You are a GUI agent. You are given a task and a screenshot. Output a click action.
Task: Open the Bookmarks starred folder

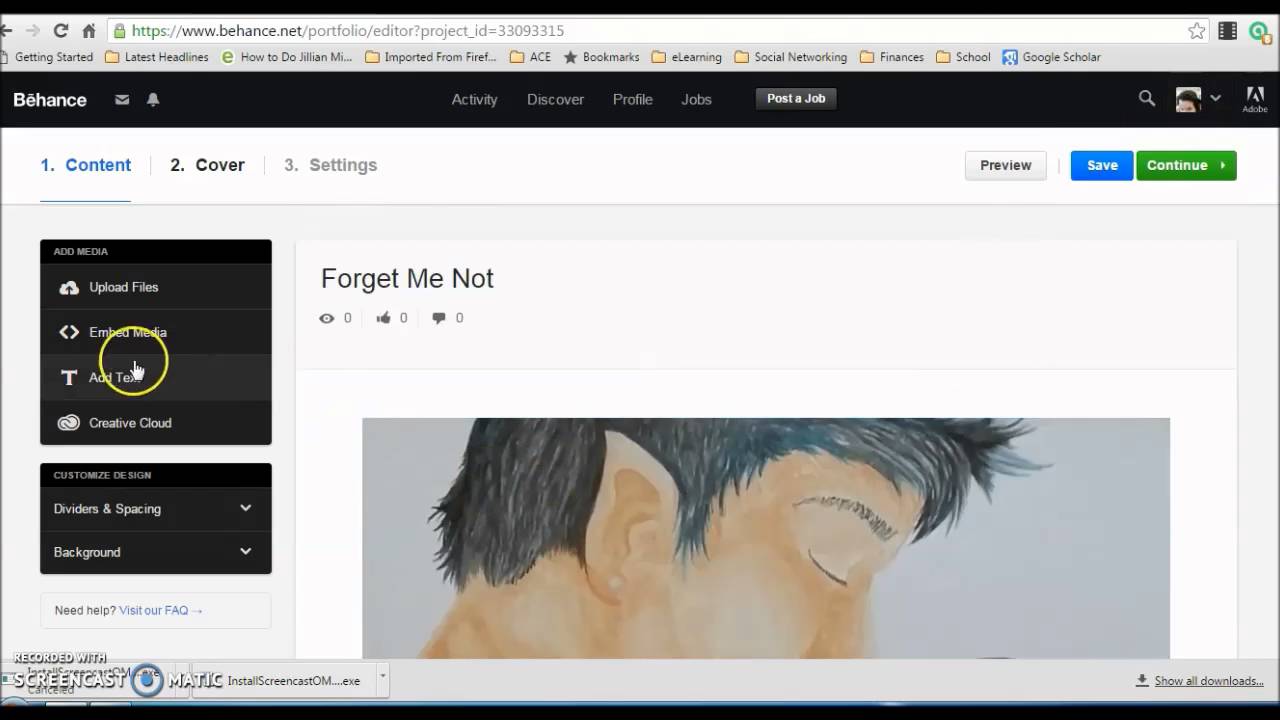tap(601, 57)
